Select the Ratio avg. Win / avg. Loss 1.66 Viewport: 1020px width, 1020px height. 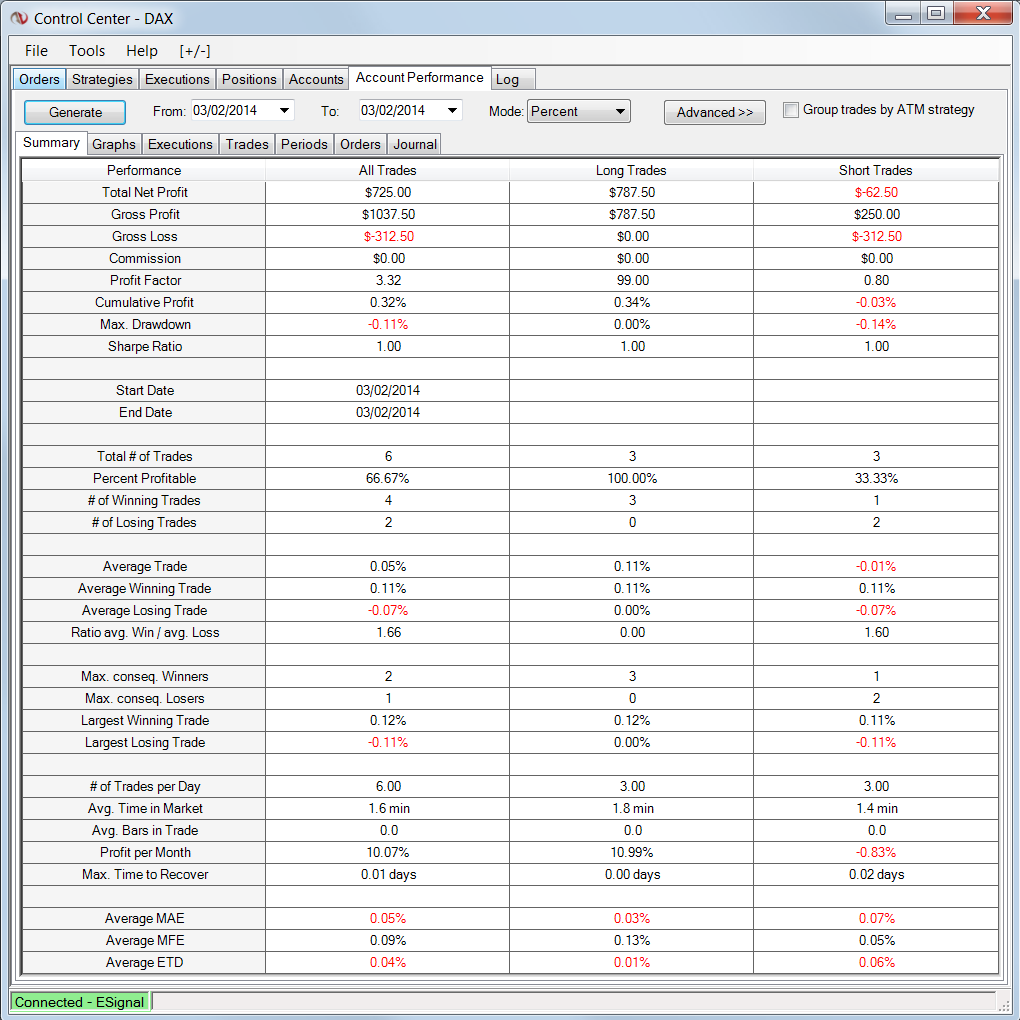[388, 632]
